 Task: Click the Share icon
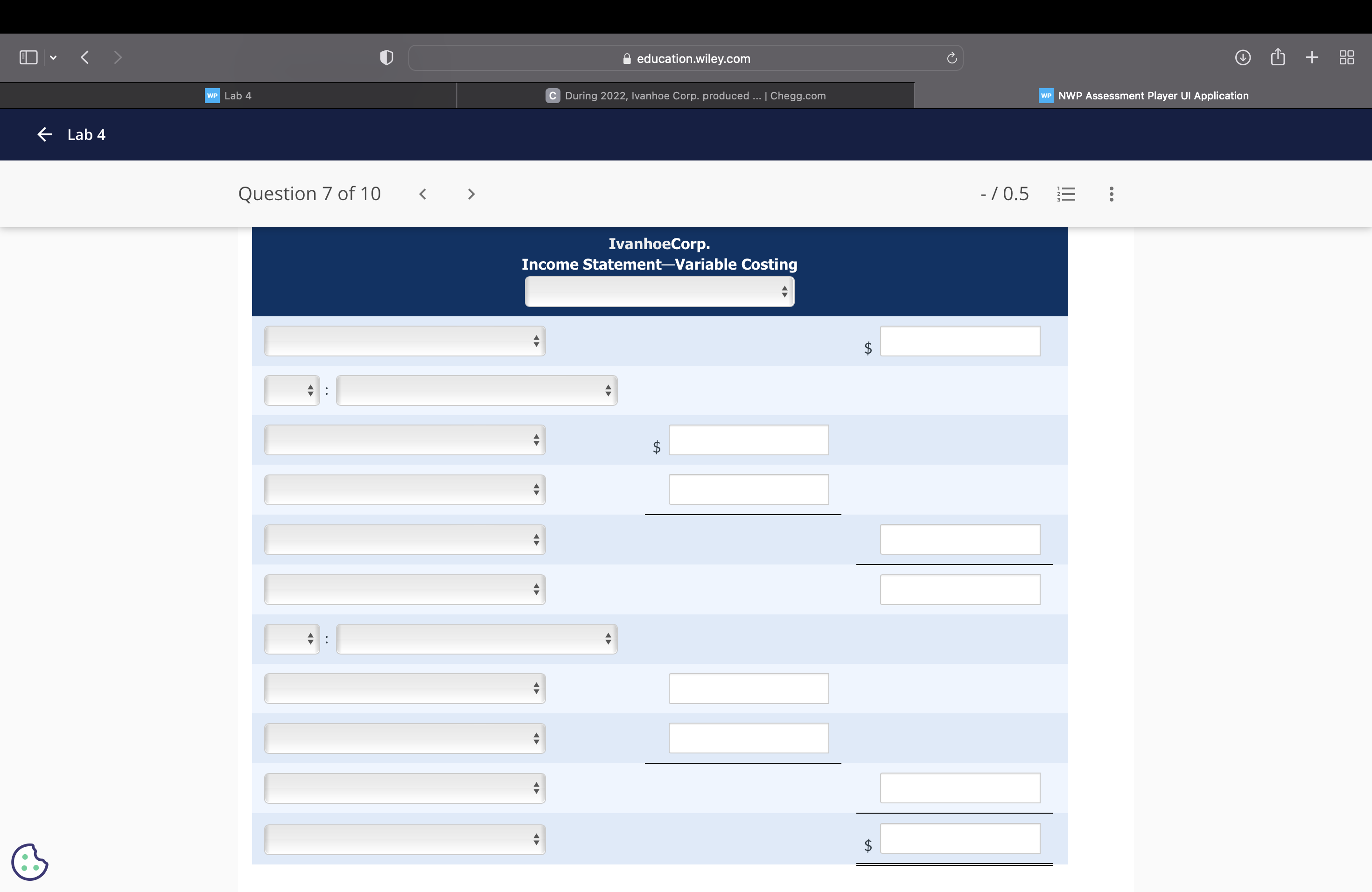tap(1278, 57)
